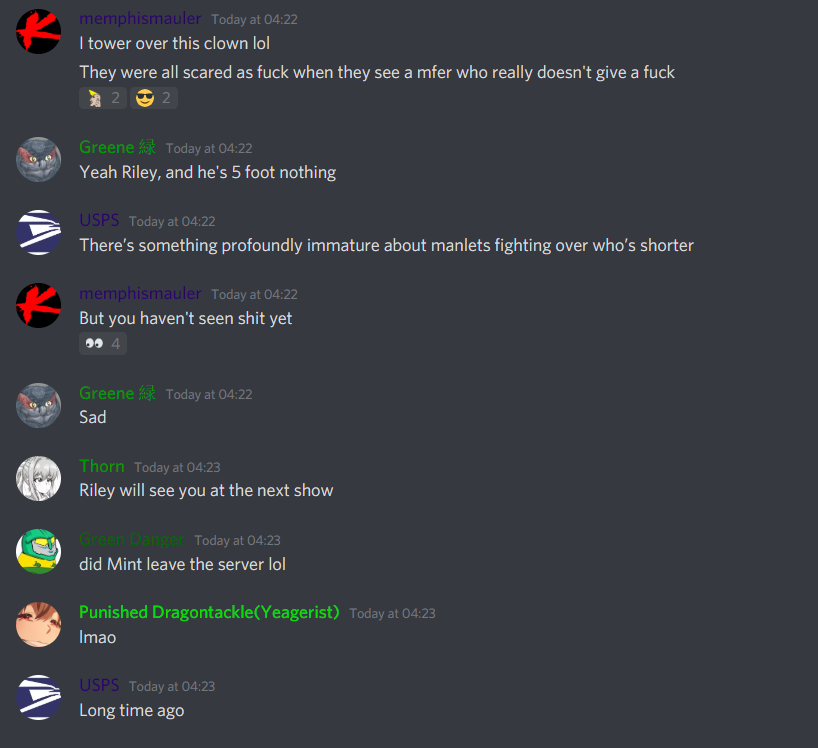Click memphismauler's avatar beside 'But you haven't seen'
Viewport: 818px width, 748px height.
tap(39, 306)
